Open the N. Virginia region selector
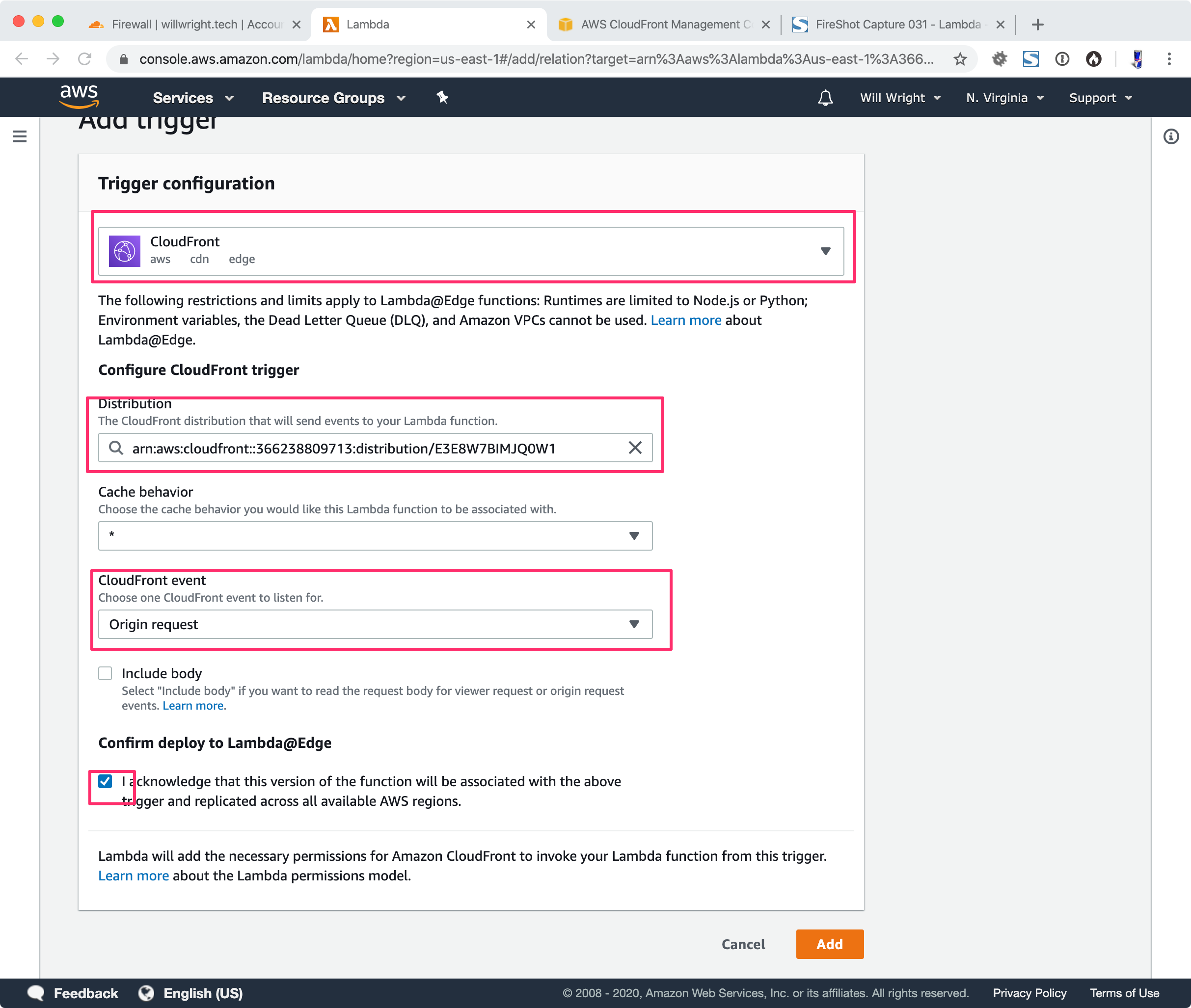Image resolution: width=1191 pixels, height=1008 pixels. tap(1005, 98)
